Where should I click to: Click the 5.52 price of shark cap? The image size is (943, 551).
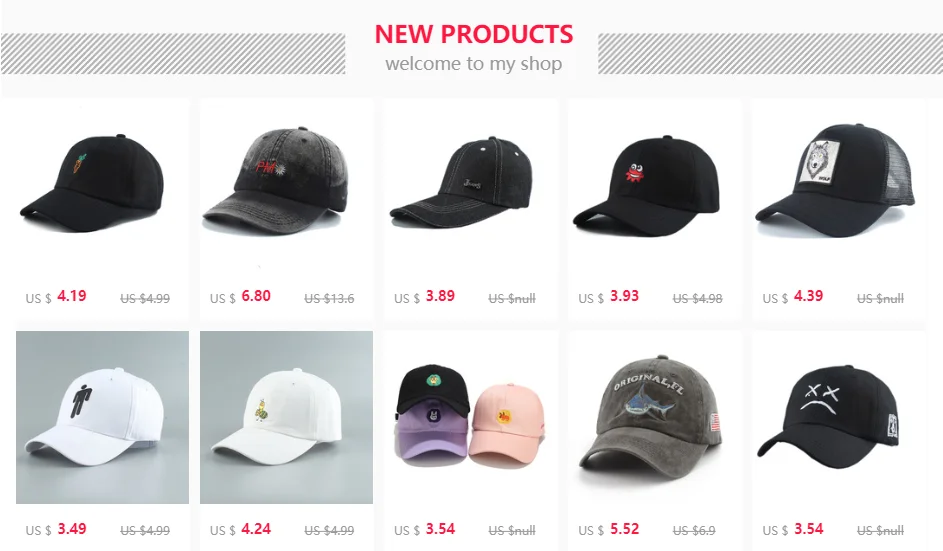pos(624,529)
